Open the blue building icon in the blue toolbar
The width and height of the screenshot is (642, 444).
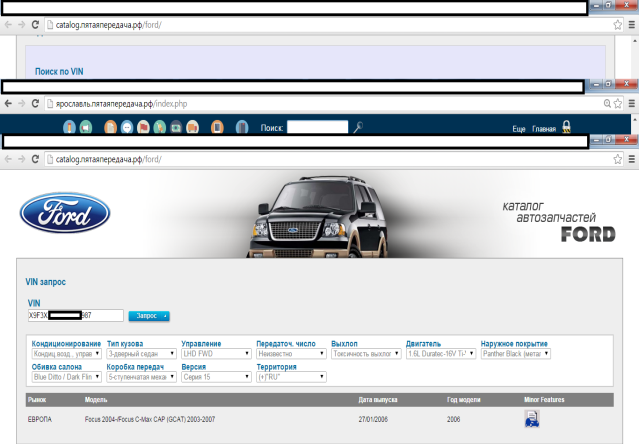click(x=242, y=127)
